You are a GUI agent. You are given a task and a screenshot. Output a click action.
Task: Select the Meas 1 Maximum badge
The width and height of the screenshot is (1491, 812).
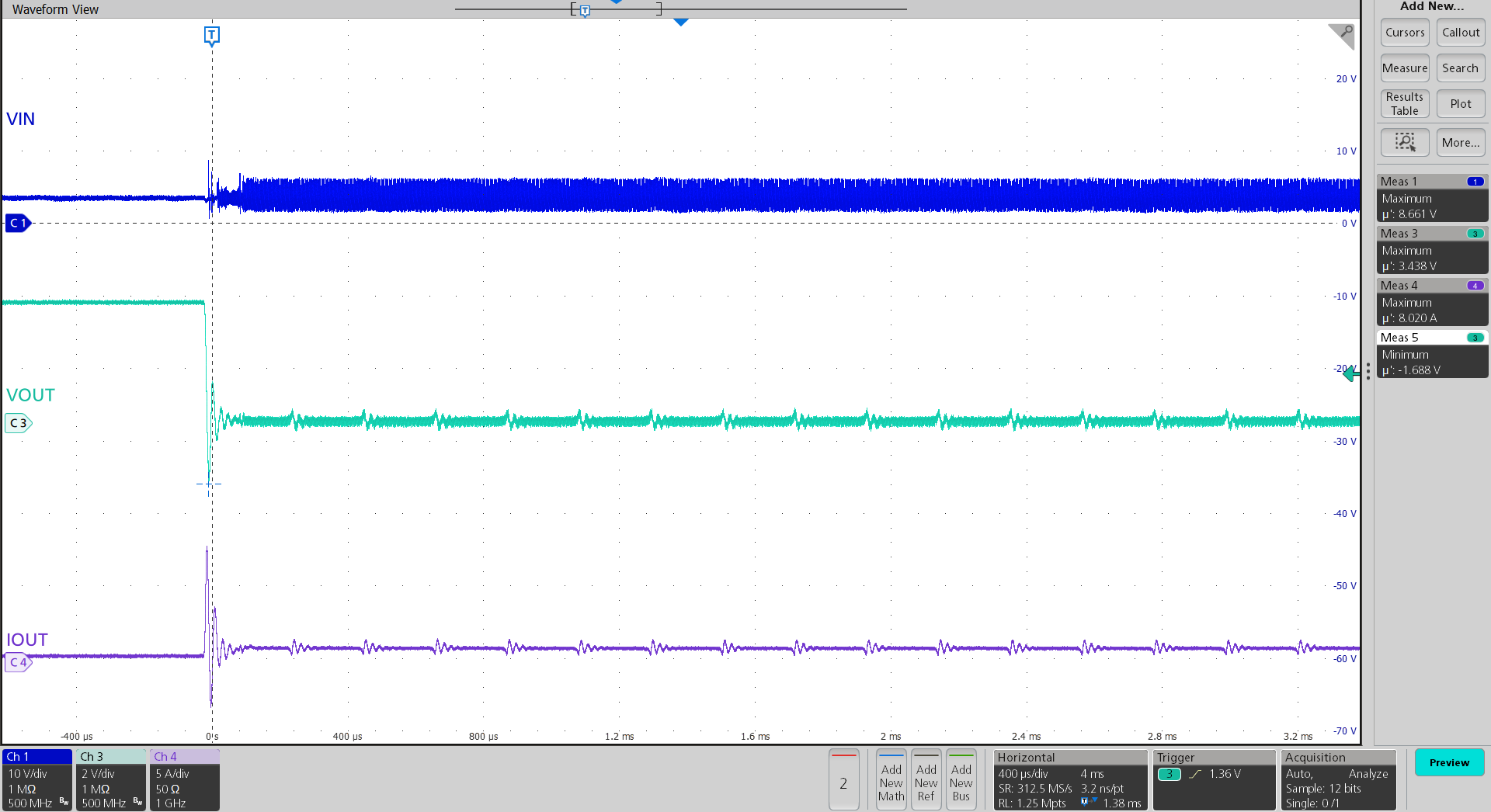pos(1432,198)
